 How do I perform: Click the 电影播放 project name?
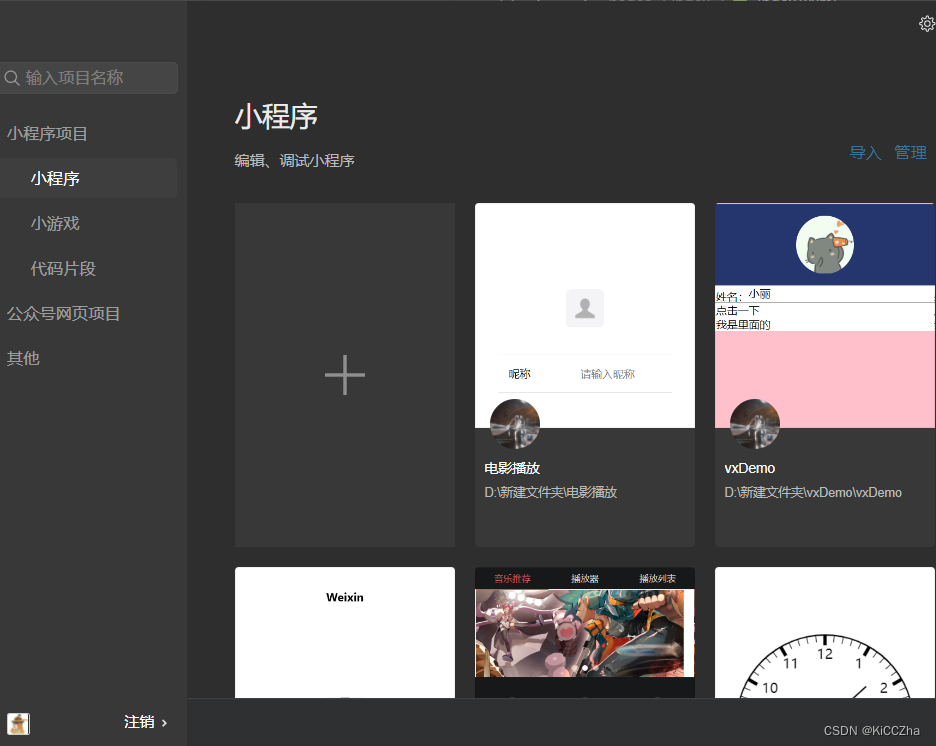[x=512, y=468]
